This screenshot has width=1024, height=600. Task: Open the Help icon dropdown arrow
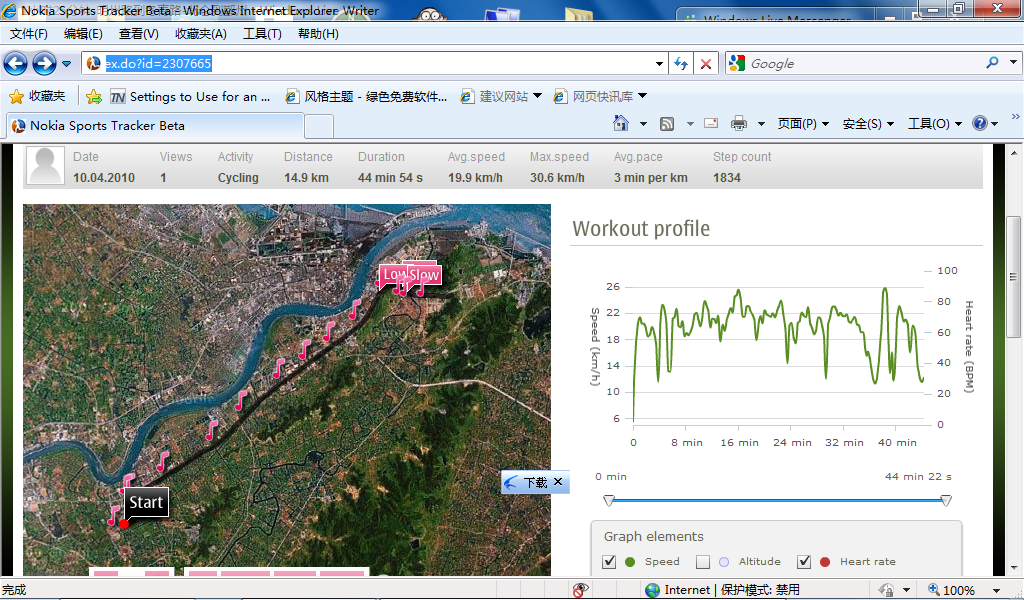click(x=995, y=124)
